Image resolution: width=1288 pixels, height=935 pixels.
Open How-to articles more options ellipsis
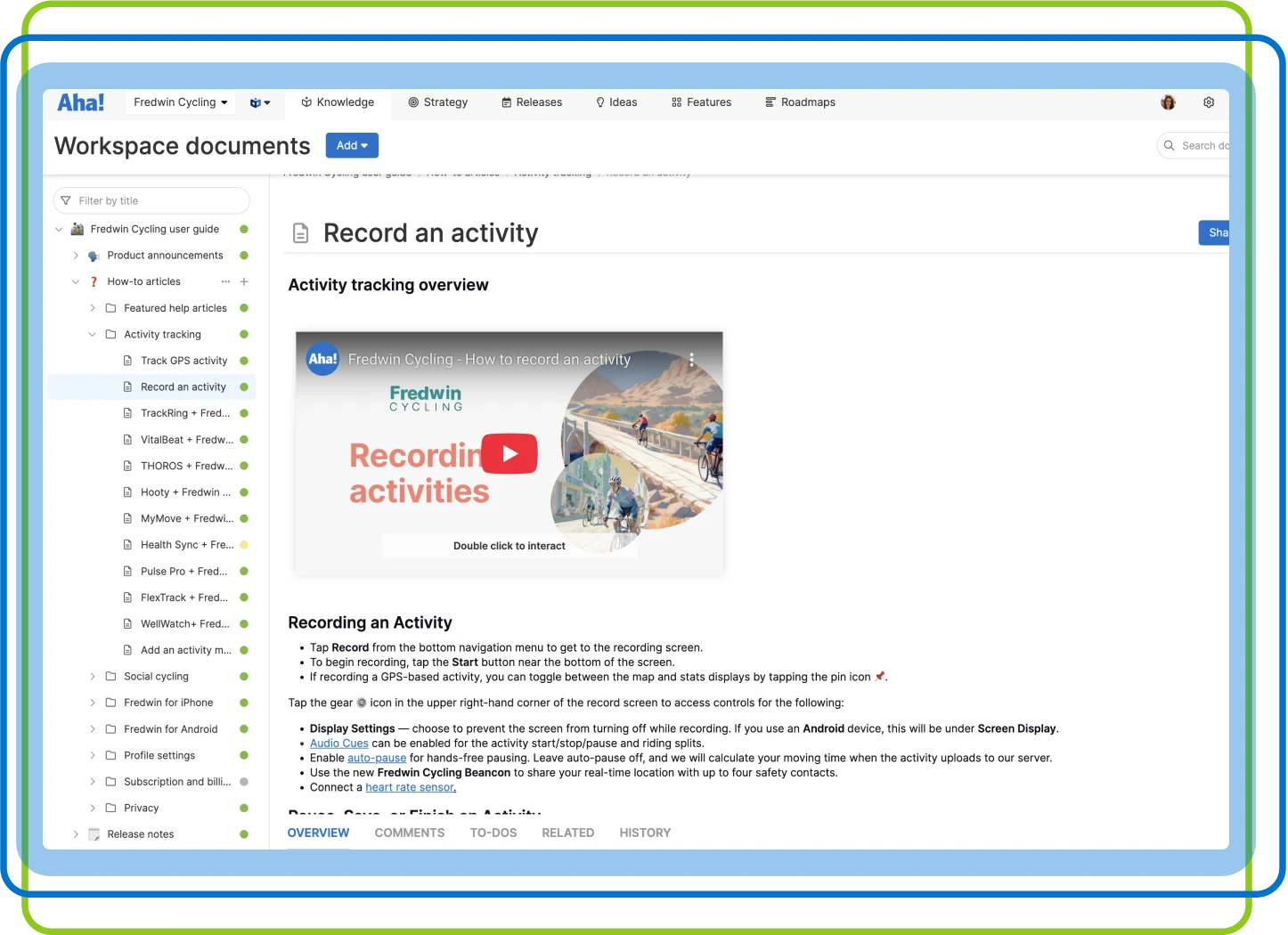[225, 281]
